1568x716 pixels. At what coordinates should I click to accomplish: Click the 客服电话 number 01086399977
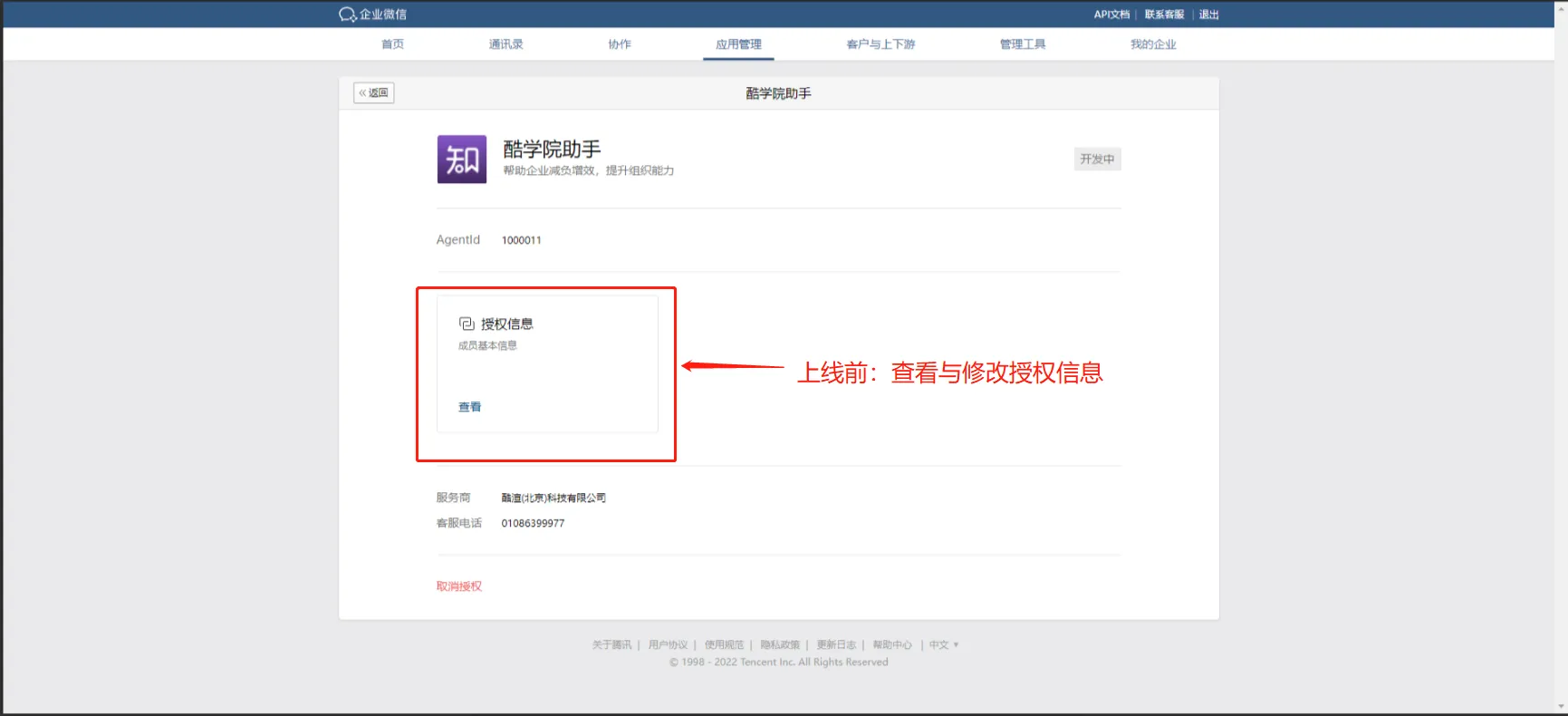point(533,523)
